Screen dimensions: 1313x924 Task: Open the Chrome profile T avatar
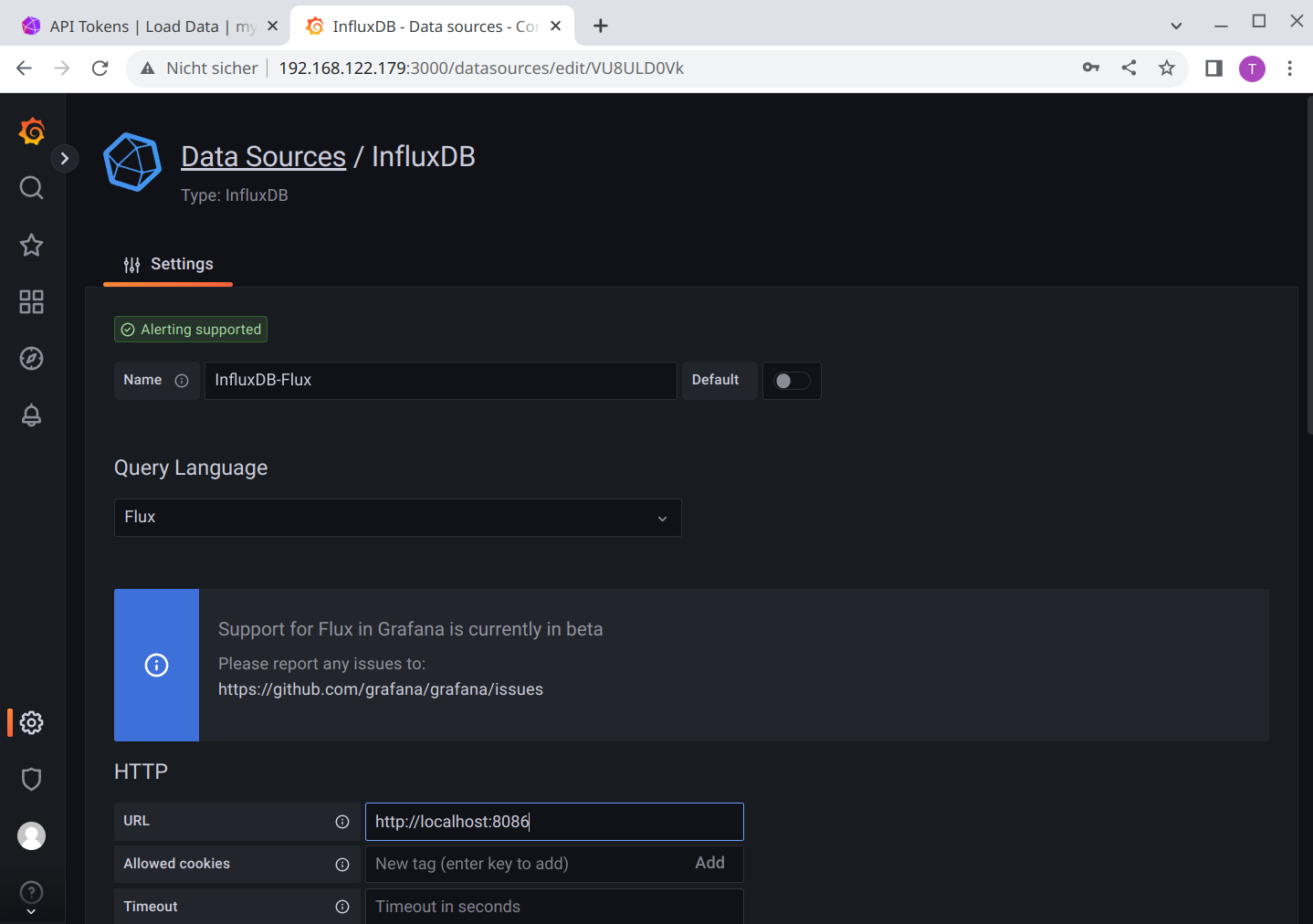click(1252, 68)
